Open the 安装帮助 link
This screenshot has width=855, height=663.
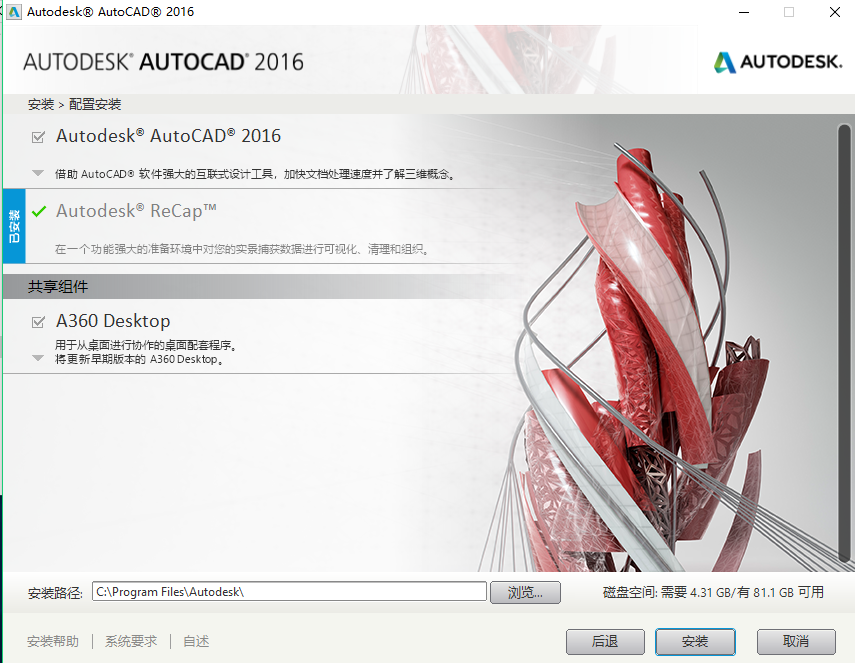pyautogui.click(x=53, y=641)
